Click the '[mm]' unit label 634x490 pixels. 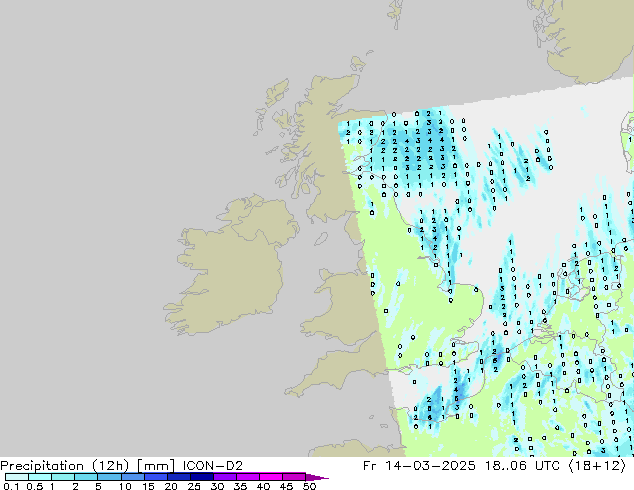(x=156, y=466)
